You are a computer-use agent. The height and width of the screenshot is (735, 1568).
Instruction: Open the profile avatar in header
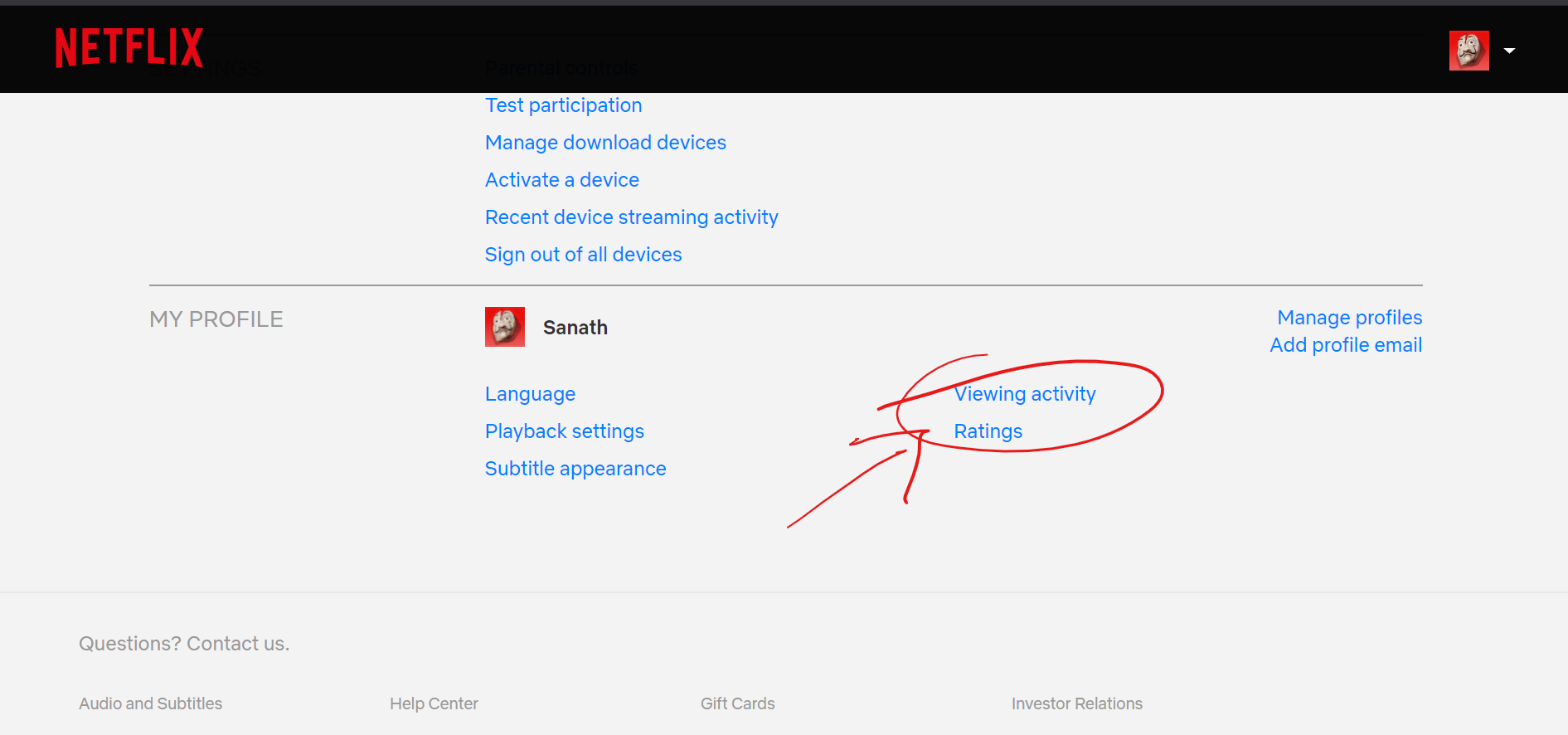pyautogui.click(x=1468, y=51)
